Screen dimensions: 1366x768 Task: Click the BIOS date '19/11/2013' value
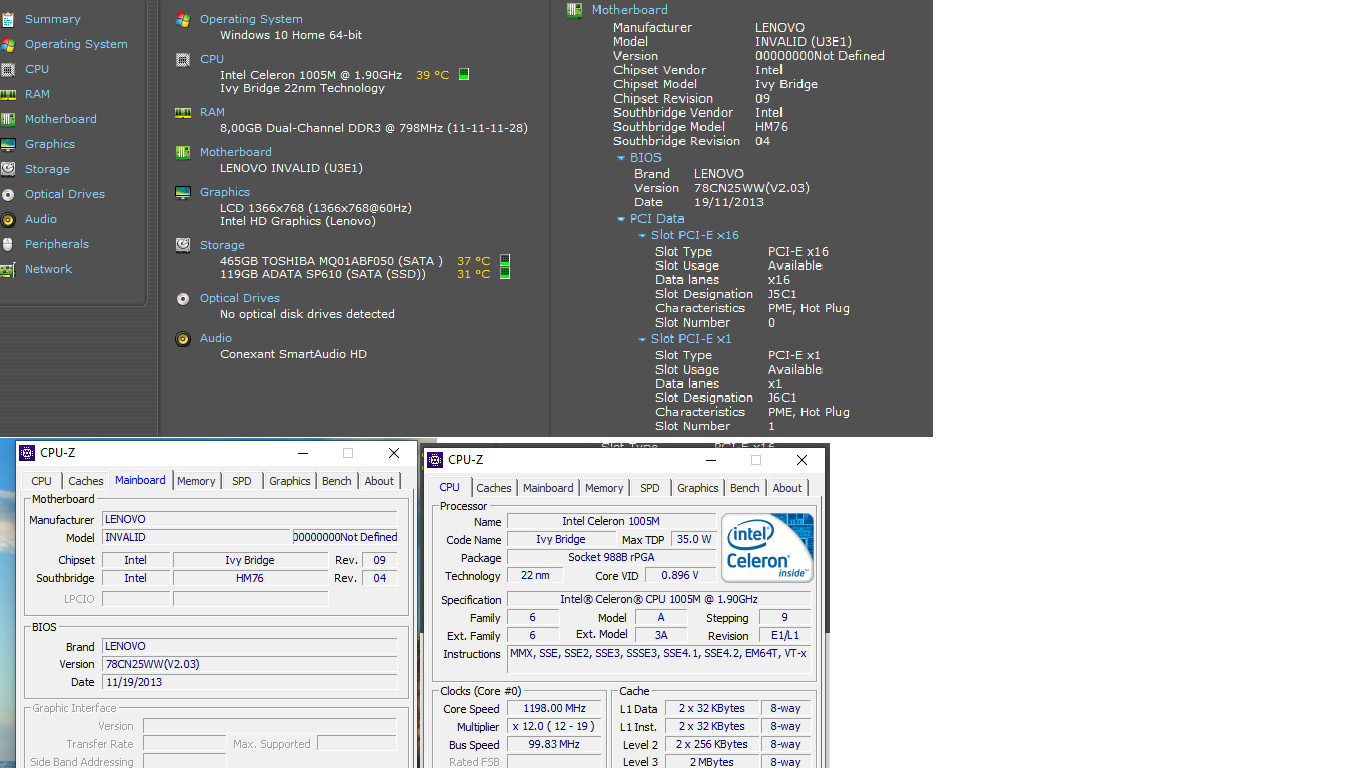tap(728, 202)
